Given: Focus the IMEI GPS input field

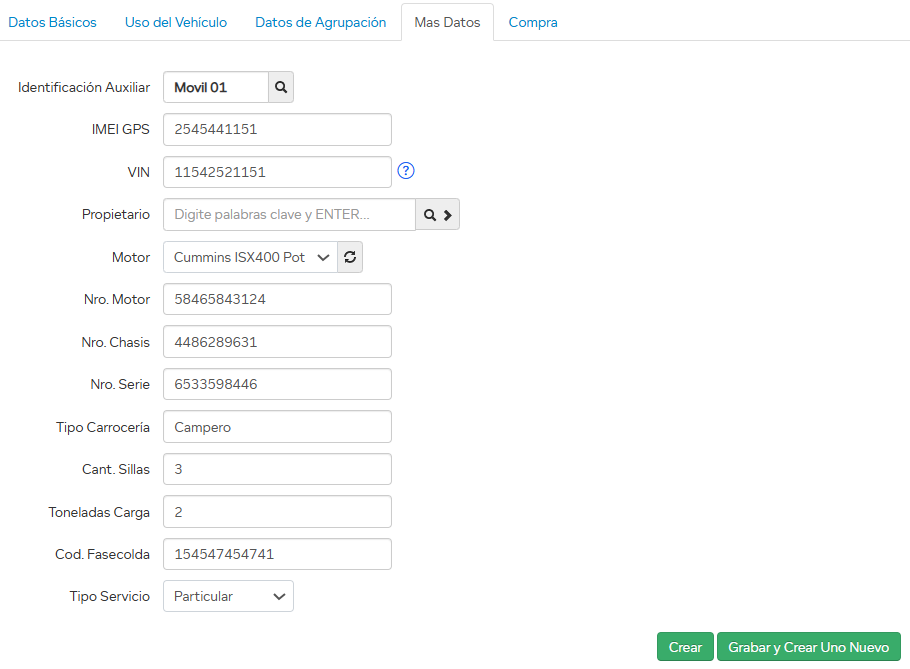Looking at the screenshot, I should click(277, 130).
